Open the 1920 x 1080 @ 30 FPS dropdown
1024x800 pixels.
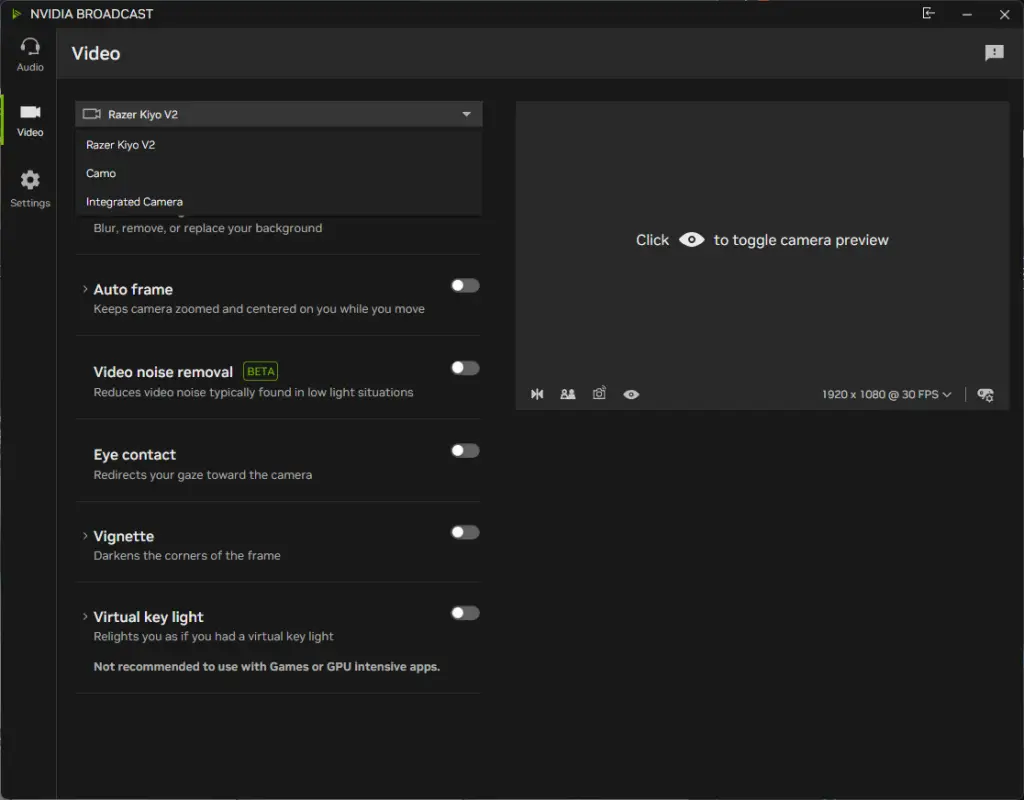coord(886,394)
